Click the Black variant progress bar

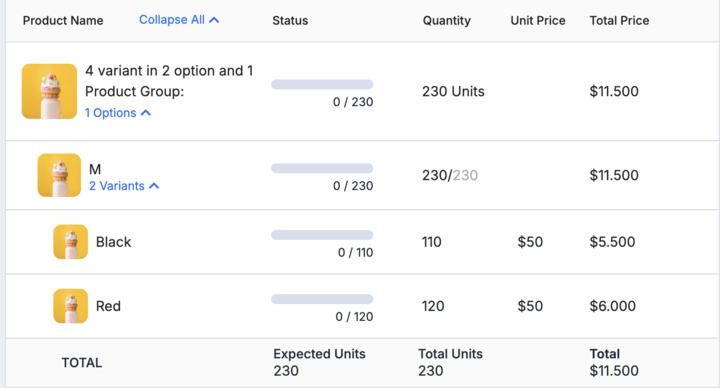click(x=322, y=235)
